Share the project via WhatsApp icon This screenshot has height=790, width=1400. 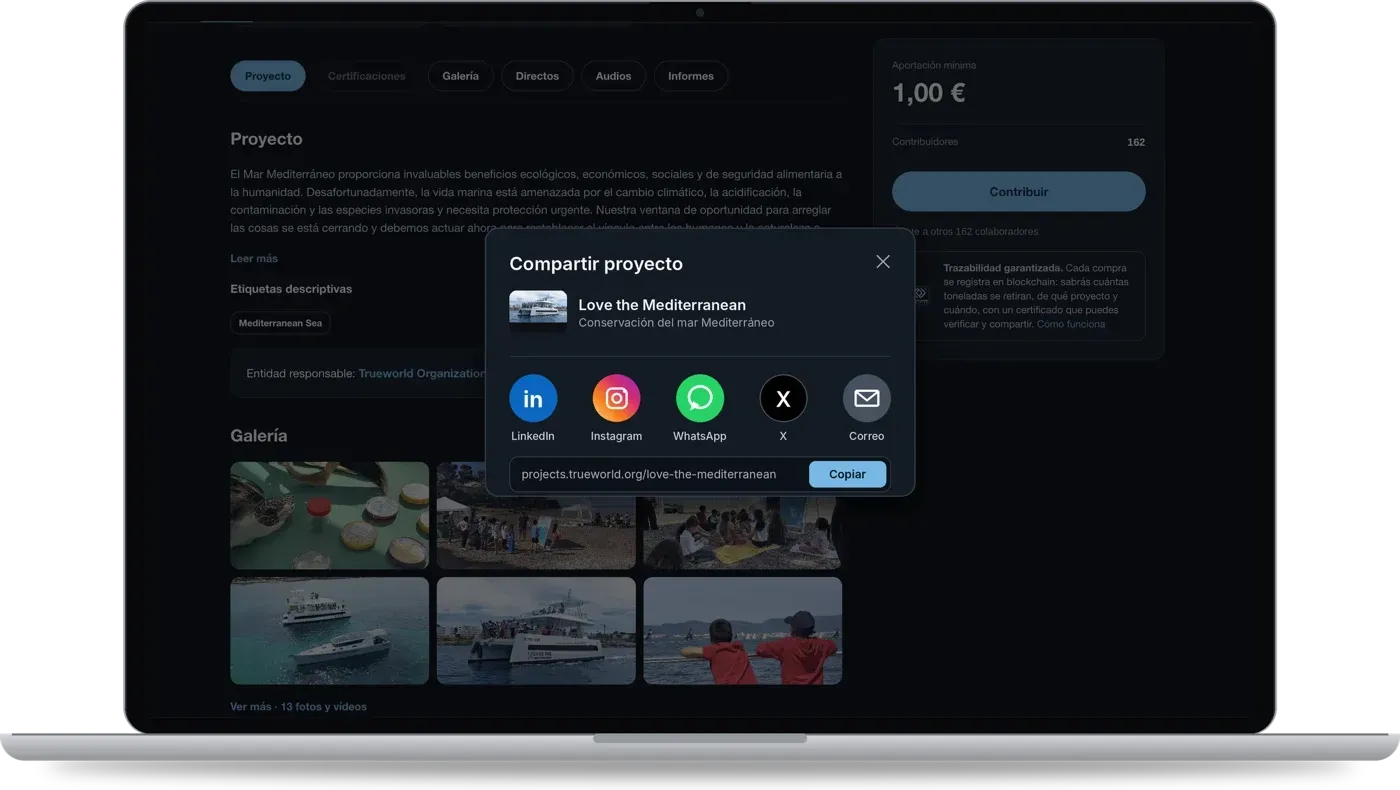[x=700, y=399]
